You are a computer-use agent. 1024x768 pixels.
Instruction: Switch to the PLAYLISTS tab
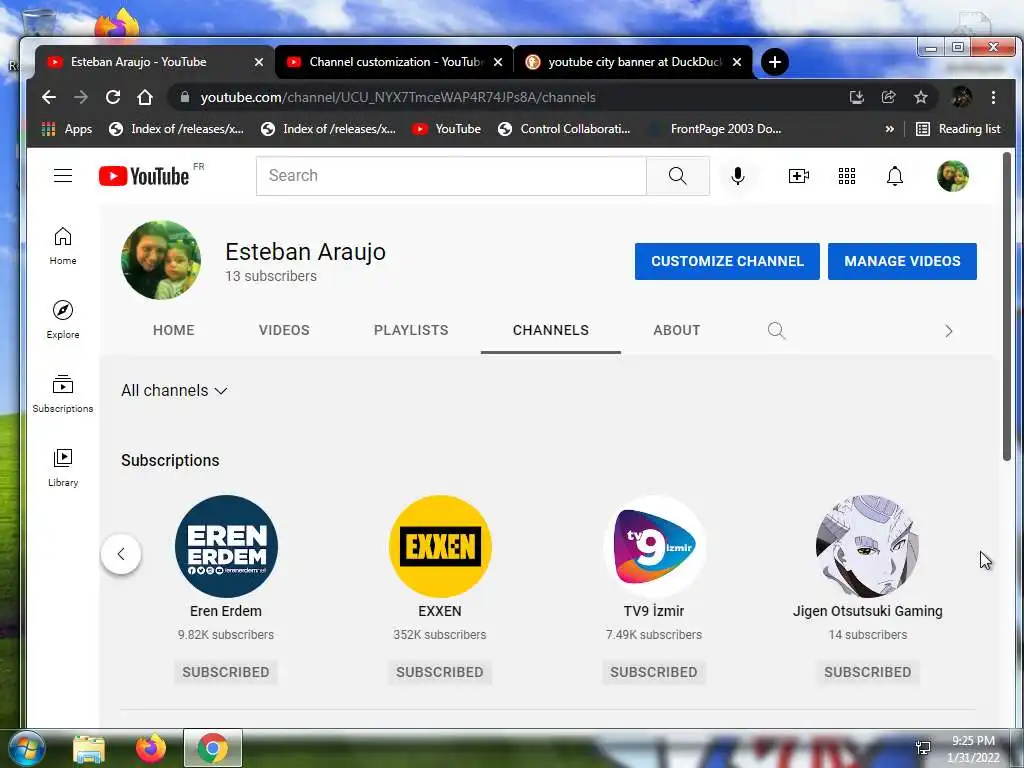point(411,330)
